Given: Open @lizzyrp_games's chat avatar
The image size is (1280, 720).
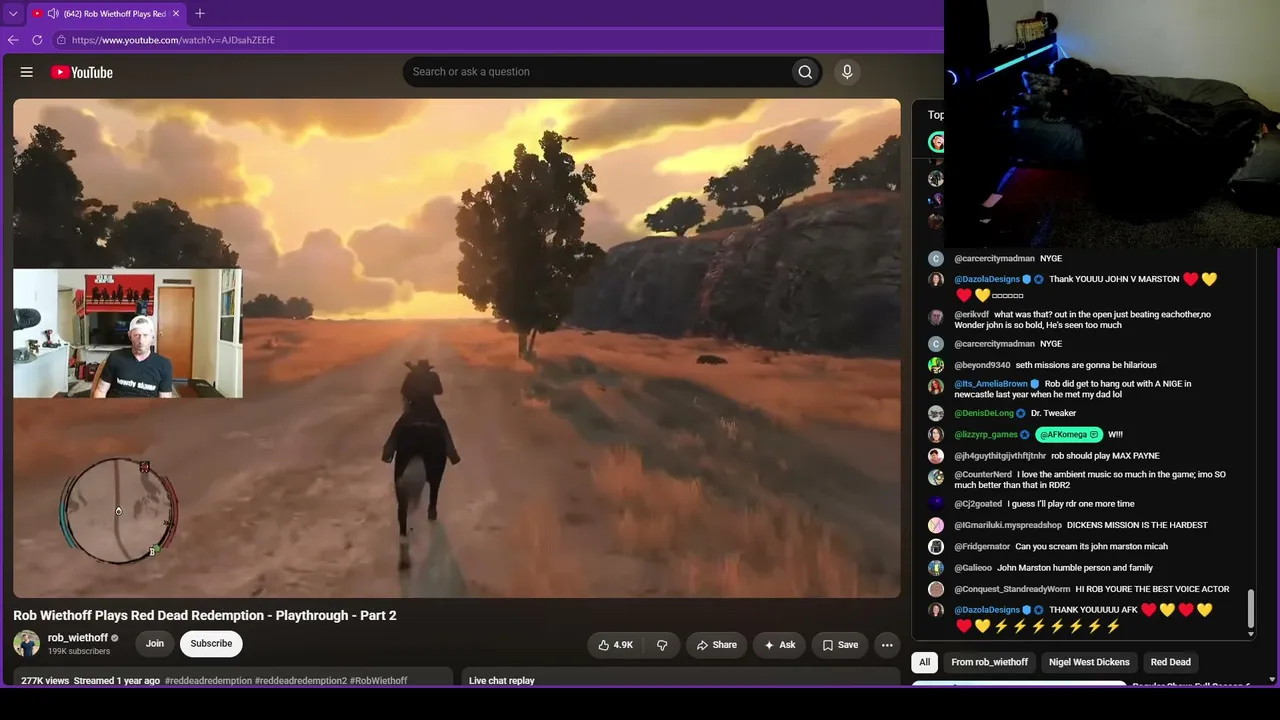Looking at the screenshot, I should pos(936,435).
